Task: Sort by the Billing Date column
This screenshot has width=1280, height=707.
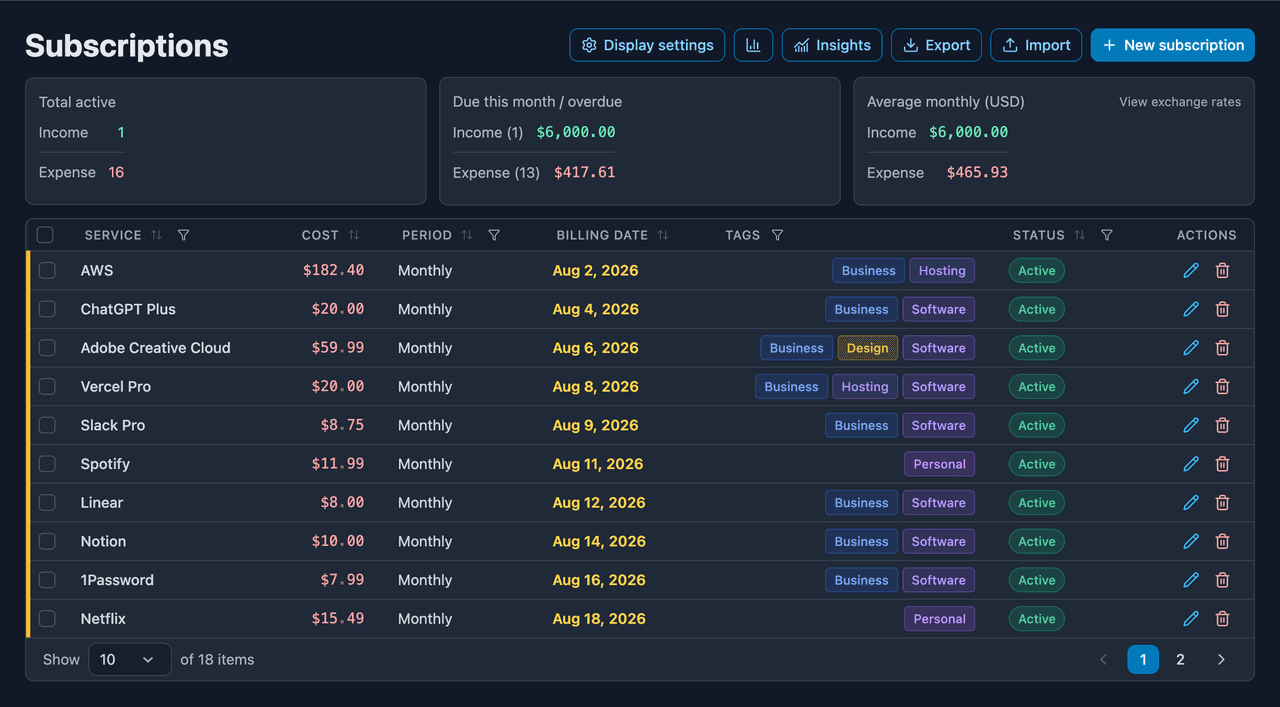Action: coord(663,235)
